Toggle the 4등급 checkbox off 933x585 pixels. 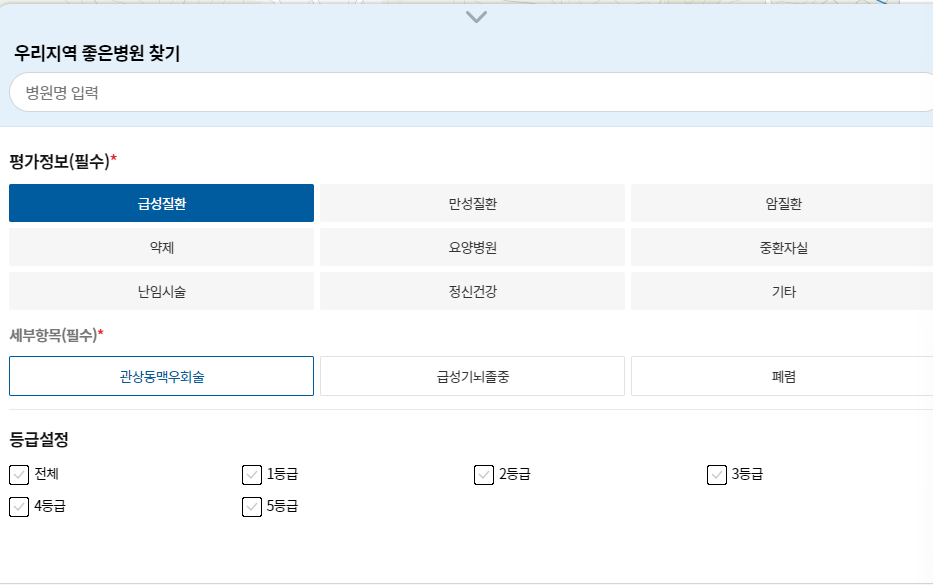pos(17,507)
